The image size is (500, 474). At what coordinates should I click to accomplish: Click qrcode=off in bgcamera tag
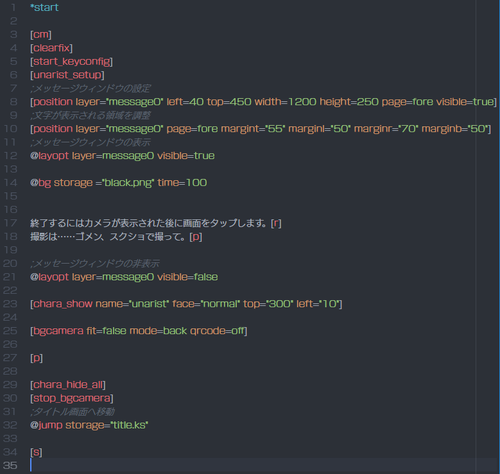click(217, 331)
